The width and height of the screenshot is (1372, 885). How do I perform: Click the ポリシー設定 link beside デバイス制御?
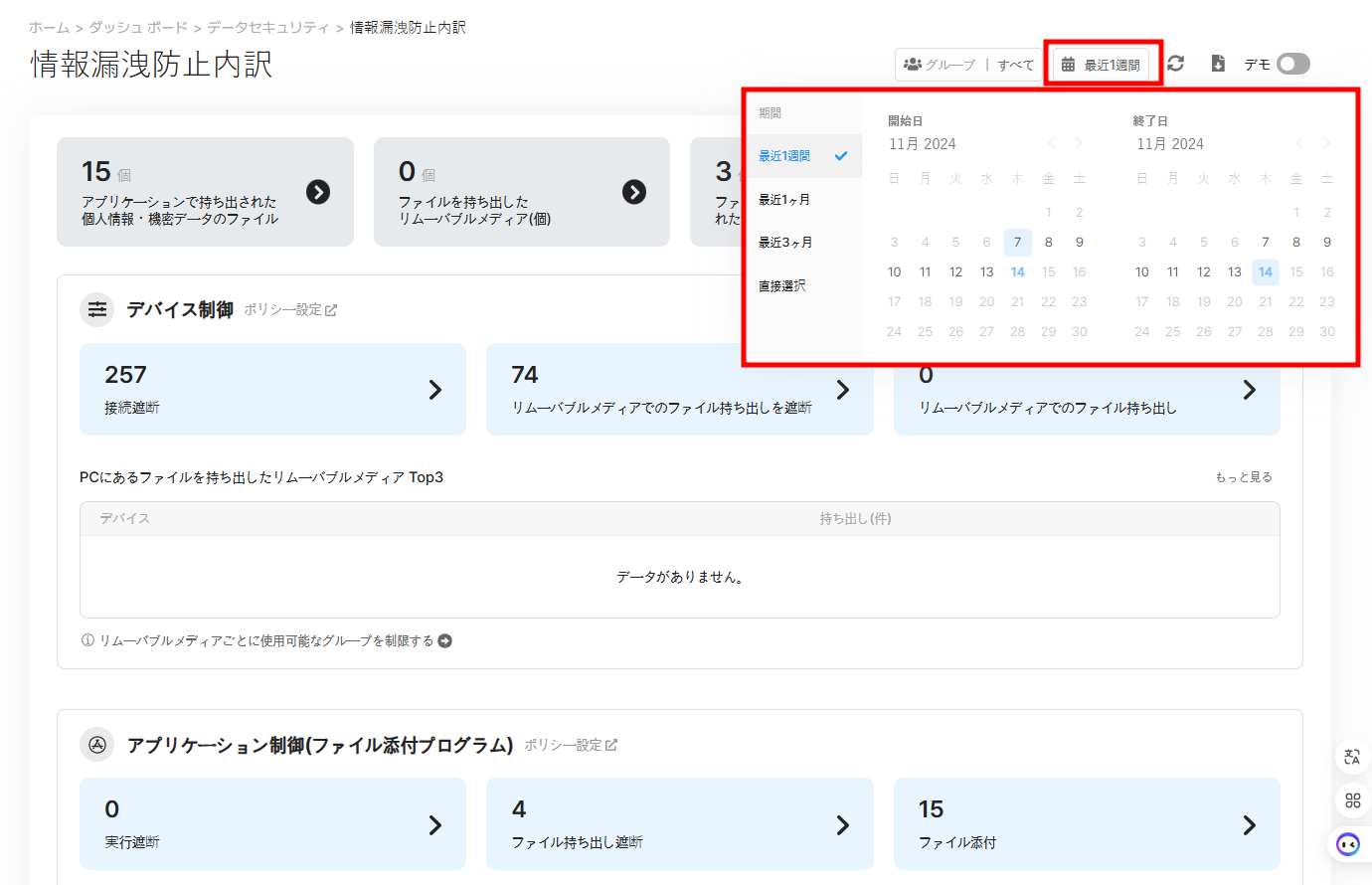[290, 310]
